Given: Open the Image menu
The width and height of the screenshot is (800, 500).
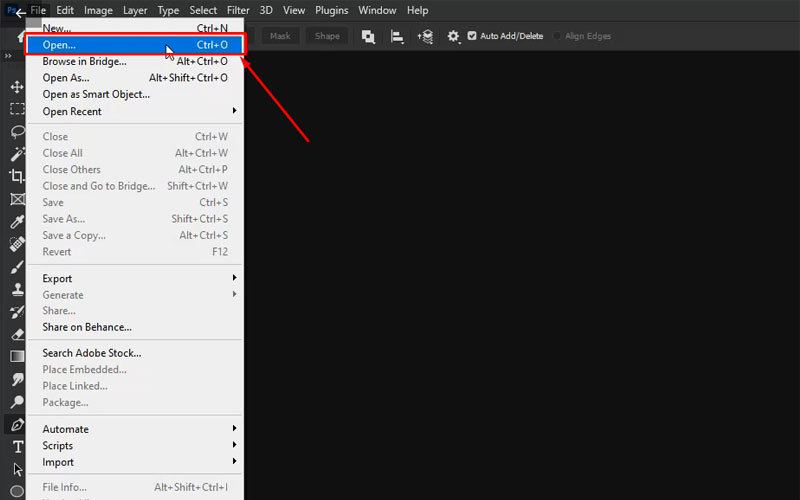Looking at the screenshot, I should tap(98, 10).
